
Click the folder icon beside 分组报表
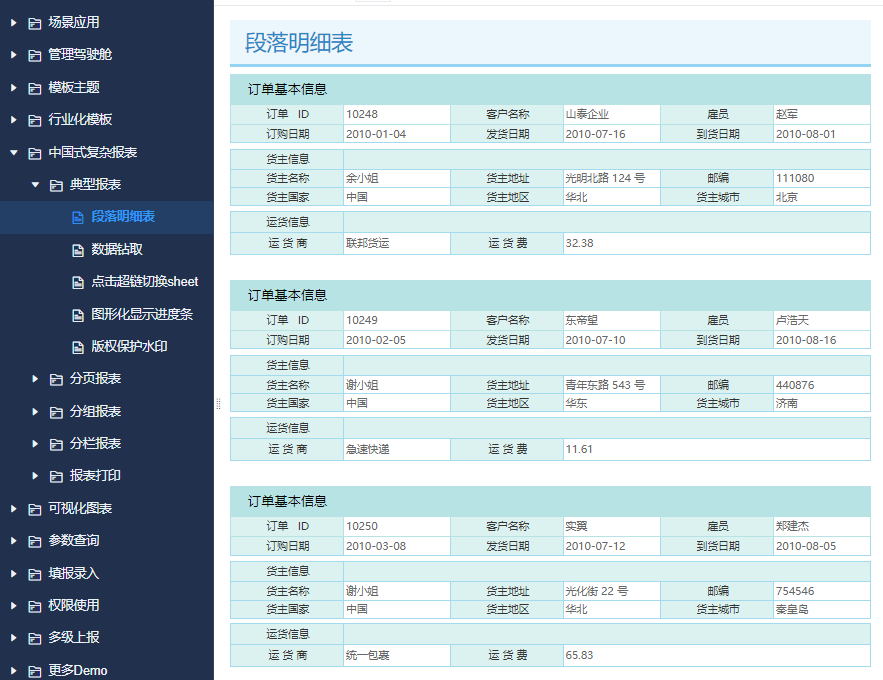tap(56, 412)
